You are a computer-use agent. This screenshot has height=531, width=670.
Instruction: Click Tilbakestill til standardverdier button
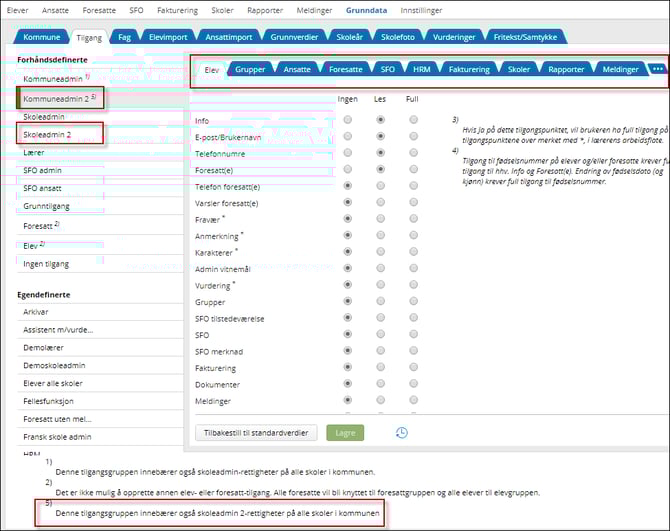point(259,433)
